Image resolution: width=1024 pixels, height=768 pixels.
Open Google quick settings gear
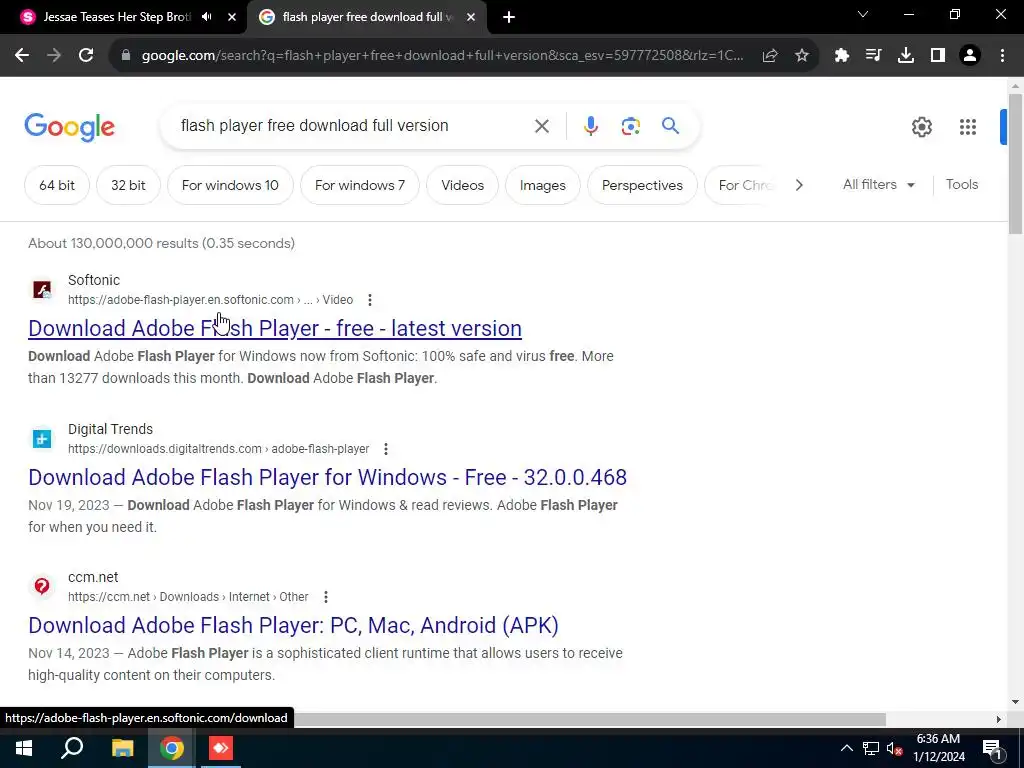click(x=921, y=127)
